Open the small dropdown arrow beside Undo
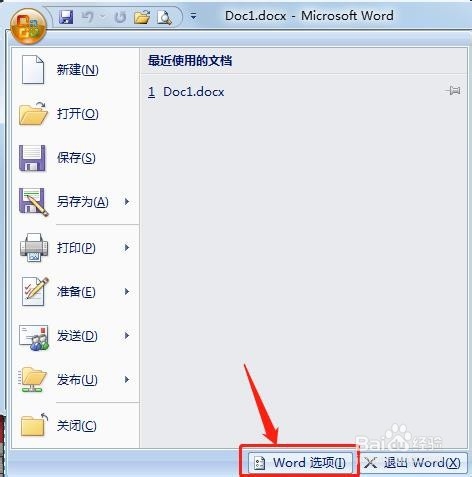Image resolution: width=472 pixels, height=477 pixels. 102,16
